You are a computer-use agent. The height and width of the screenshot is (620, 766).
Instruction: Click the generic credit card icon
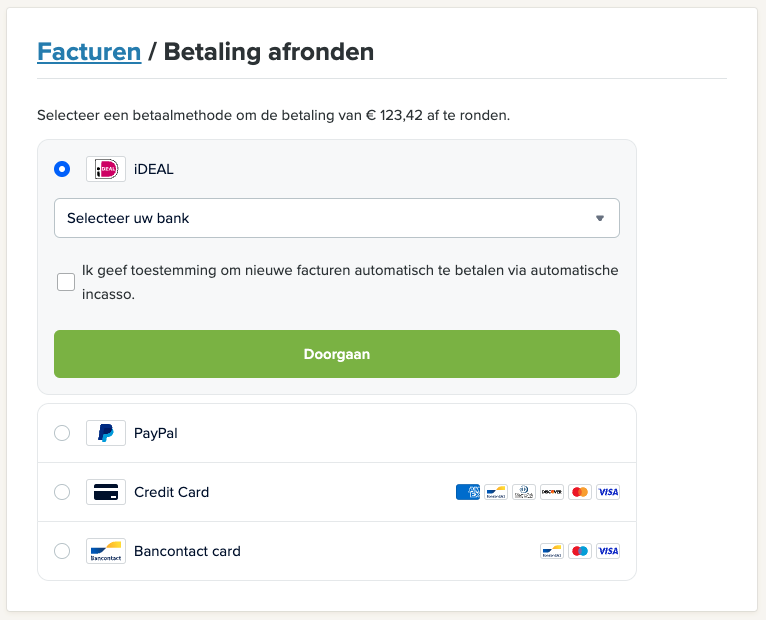[106, 492]
